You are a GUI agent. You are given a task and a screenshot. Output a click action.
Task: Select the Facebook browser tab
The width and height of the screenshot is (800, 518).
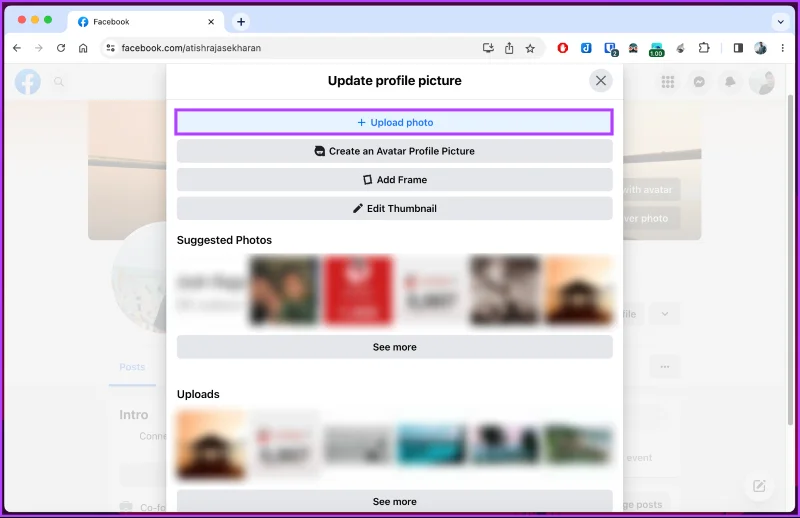point(145,22)
